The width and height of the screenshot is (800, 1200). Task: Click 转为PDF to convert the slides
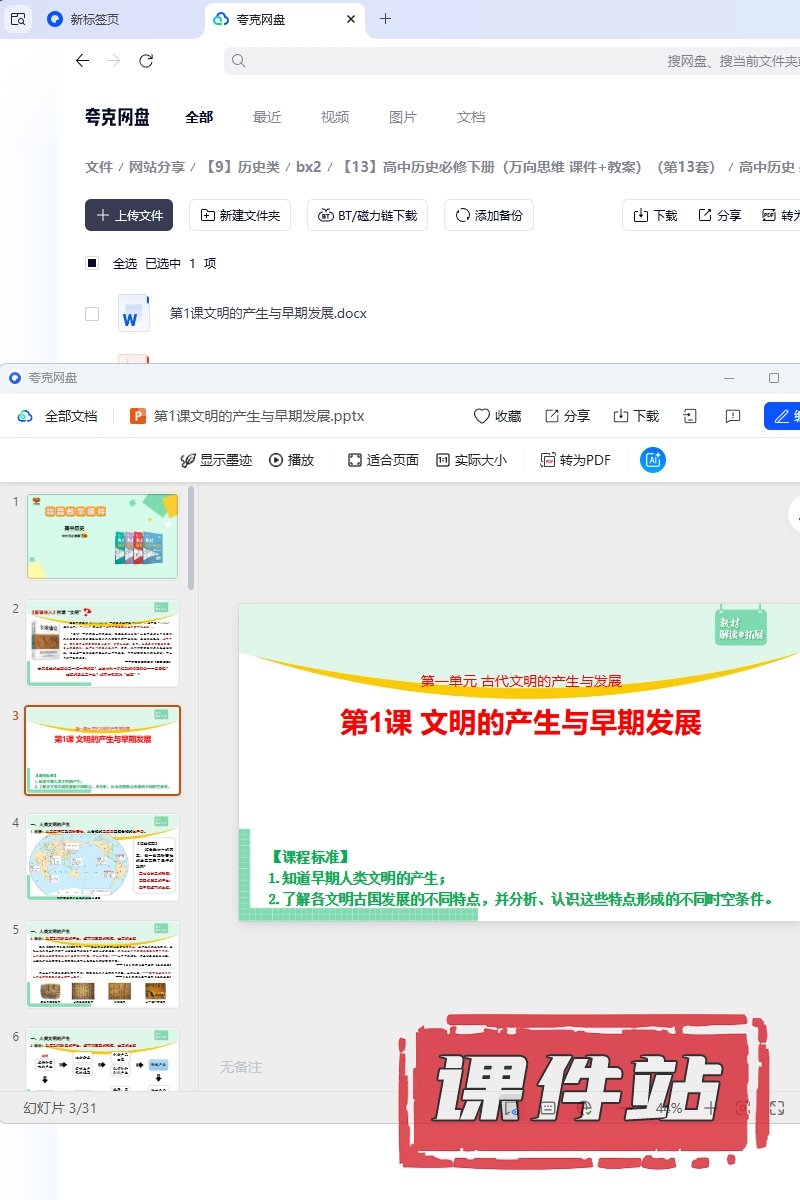pos(575,460)
